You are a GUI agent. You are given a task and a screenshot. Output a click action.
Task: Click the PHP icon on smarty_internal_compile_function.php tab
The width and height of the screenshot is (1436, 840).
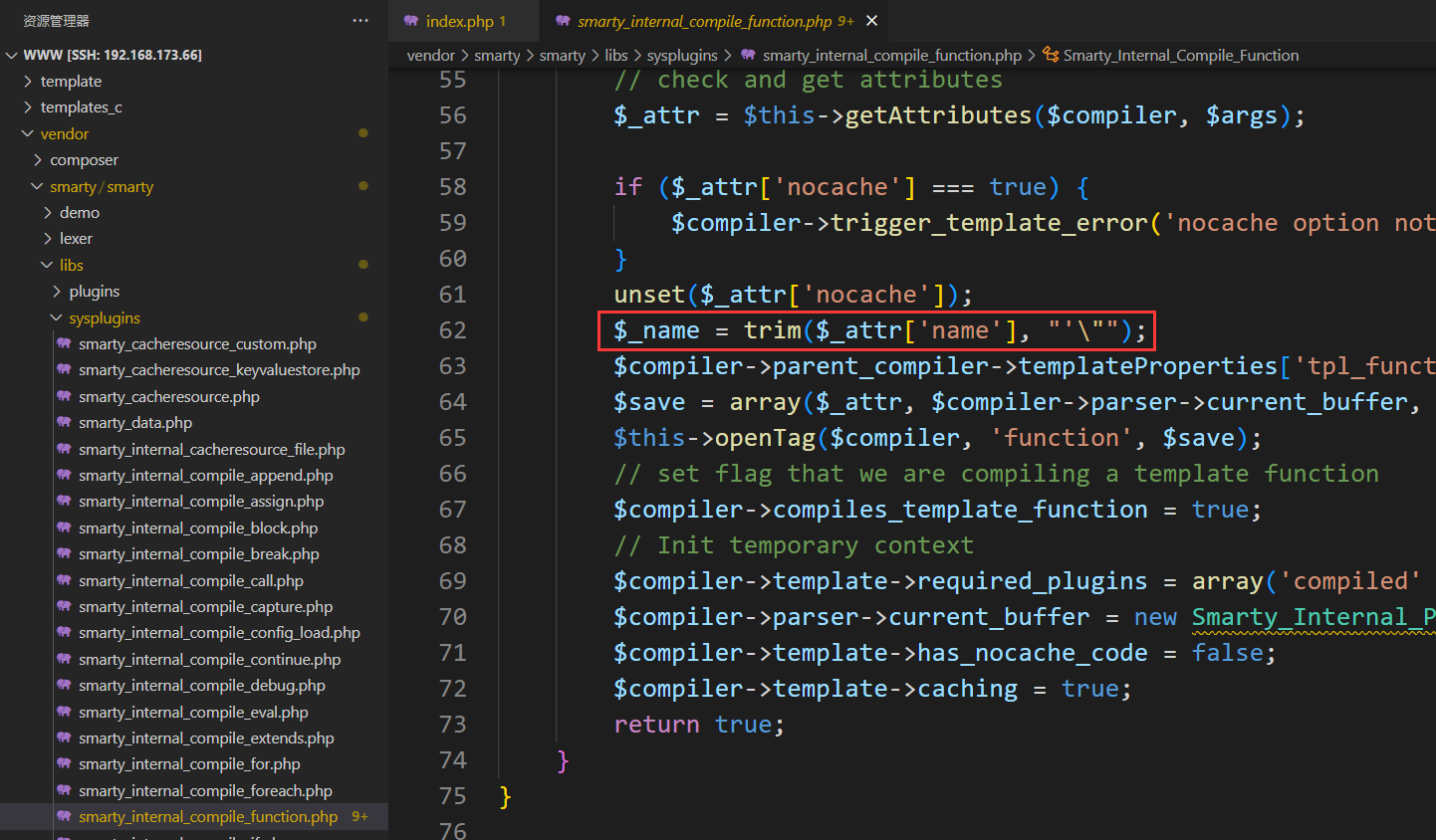pyautogui.click(x=564, y=21)
